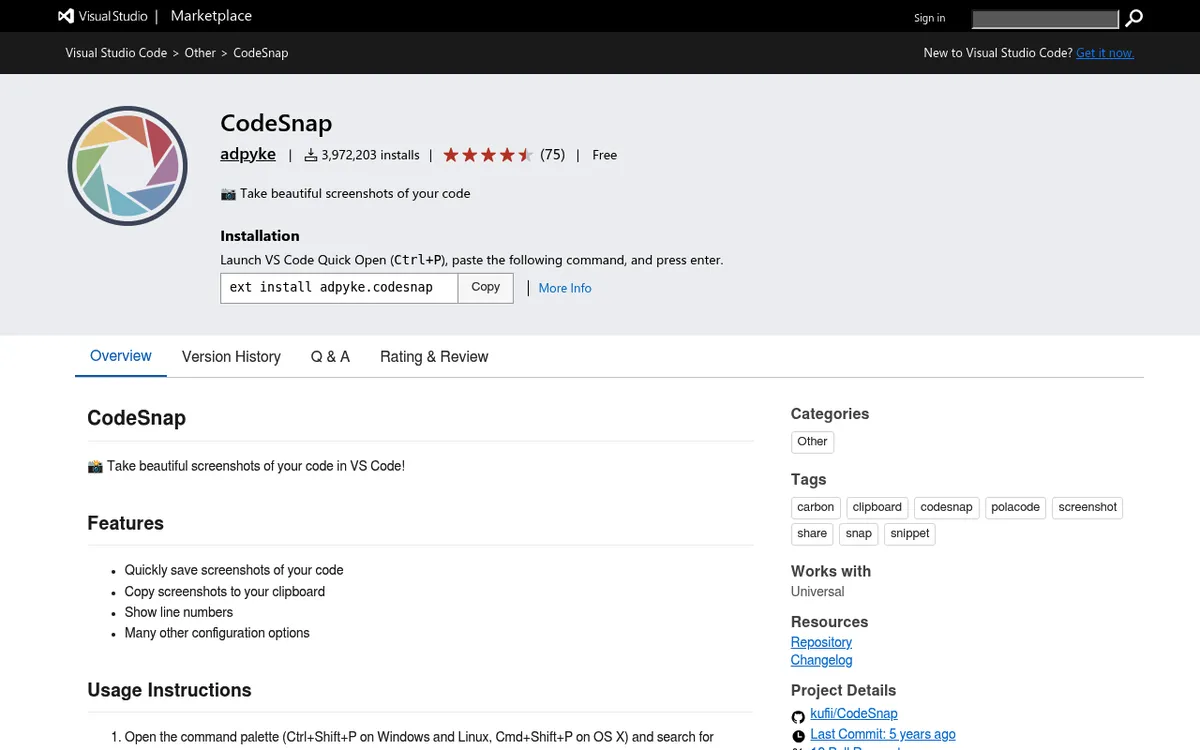This screenshot has height=750, width=1200.
Task: Click the Works with heading
Action: (831, 571)
